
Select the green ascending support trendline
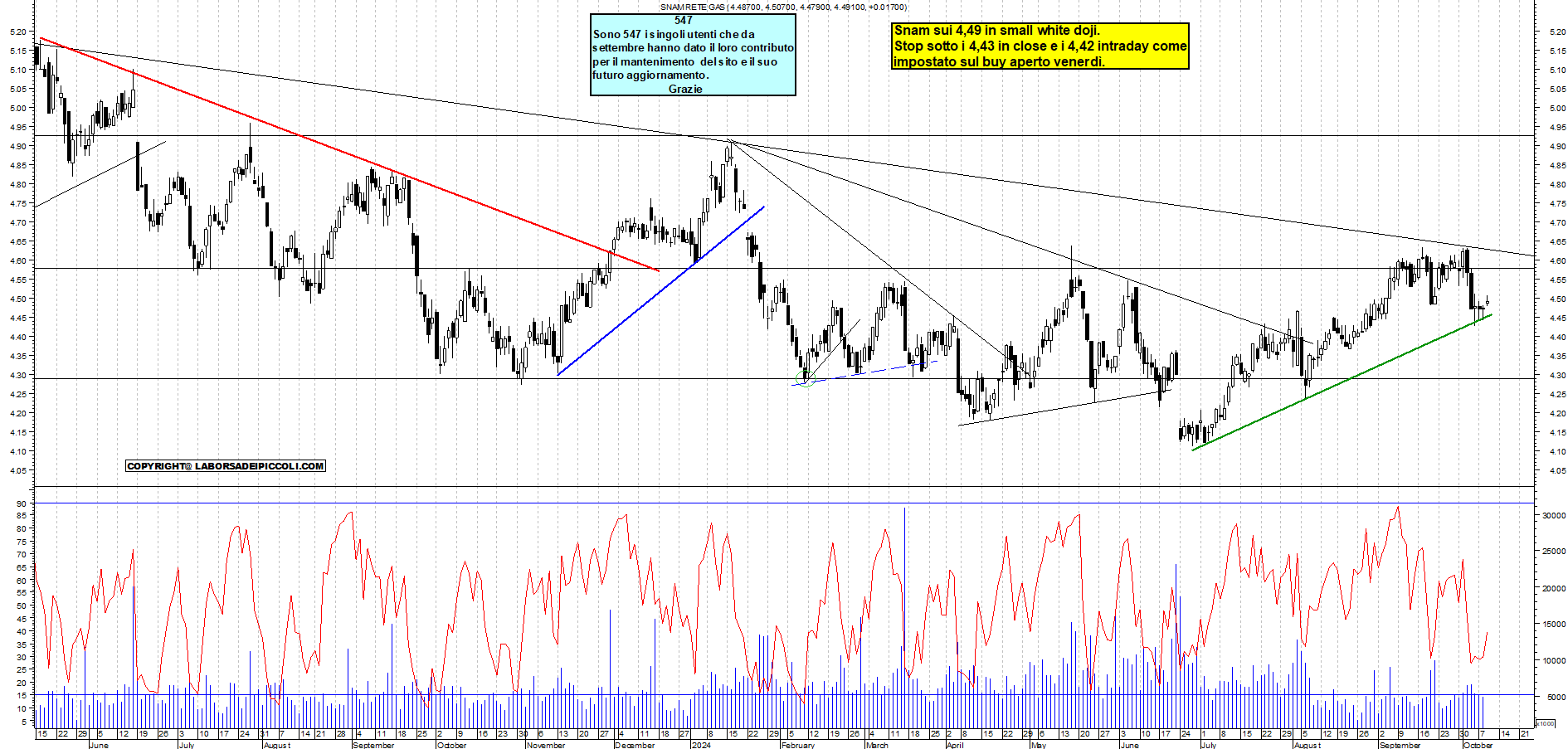click(x=1342, y=382)
